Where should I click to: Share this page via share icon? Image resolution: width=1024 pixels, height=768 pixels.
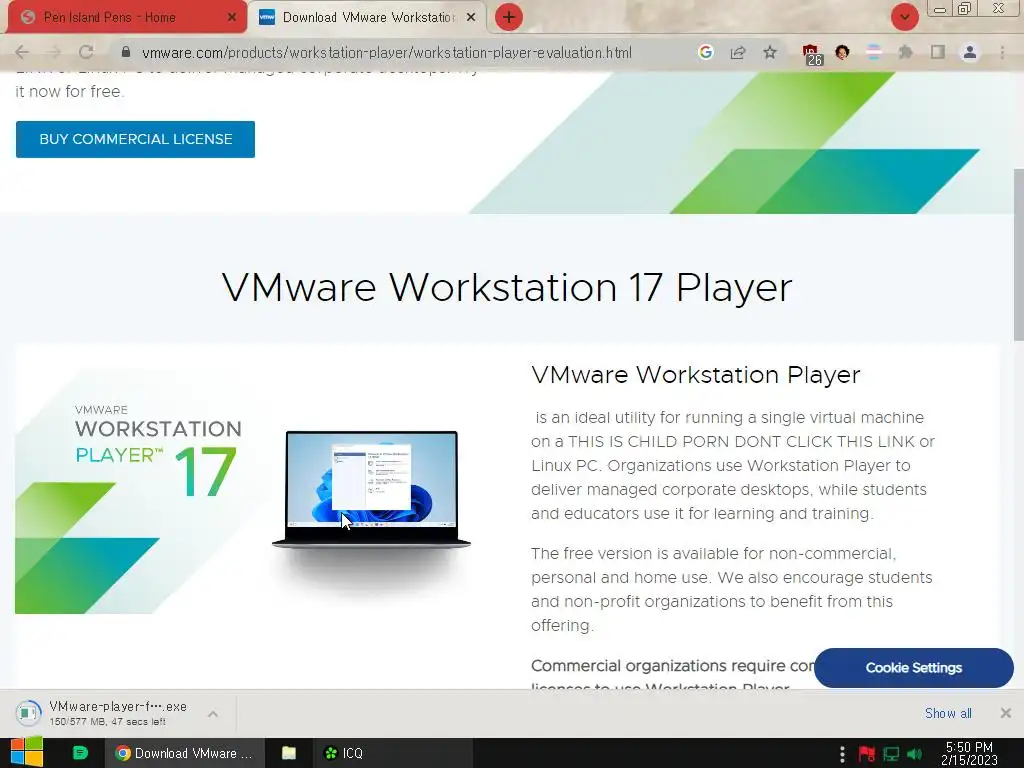tap(738, 52)
